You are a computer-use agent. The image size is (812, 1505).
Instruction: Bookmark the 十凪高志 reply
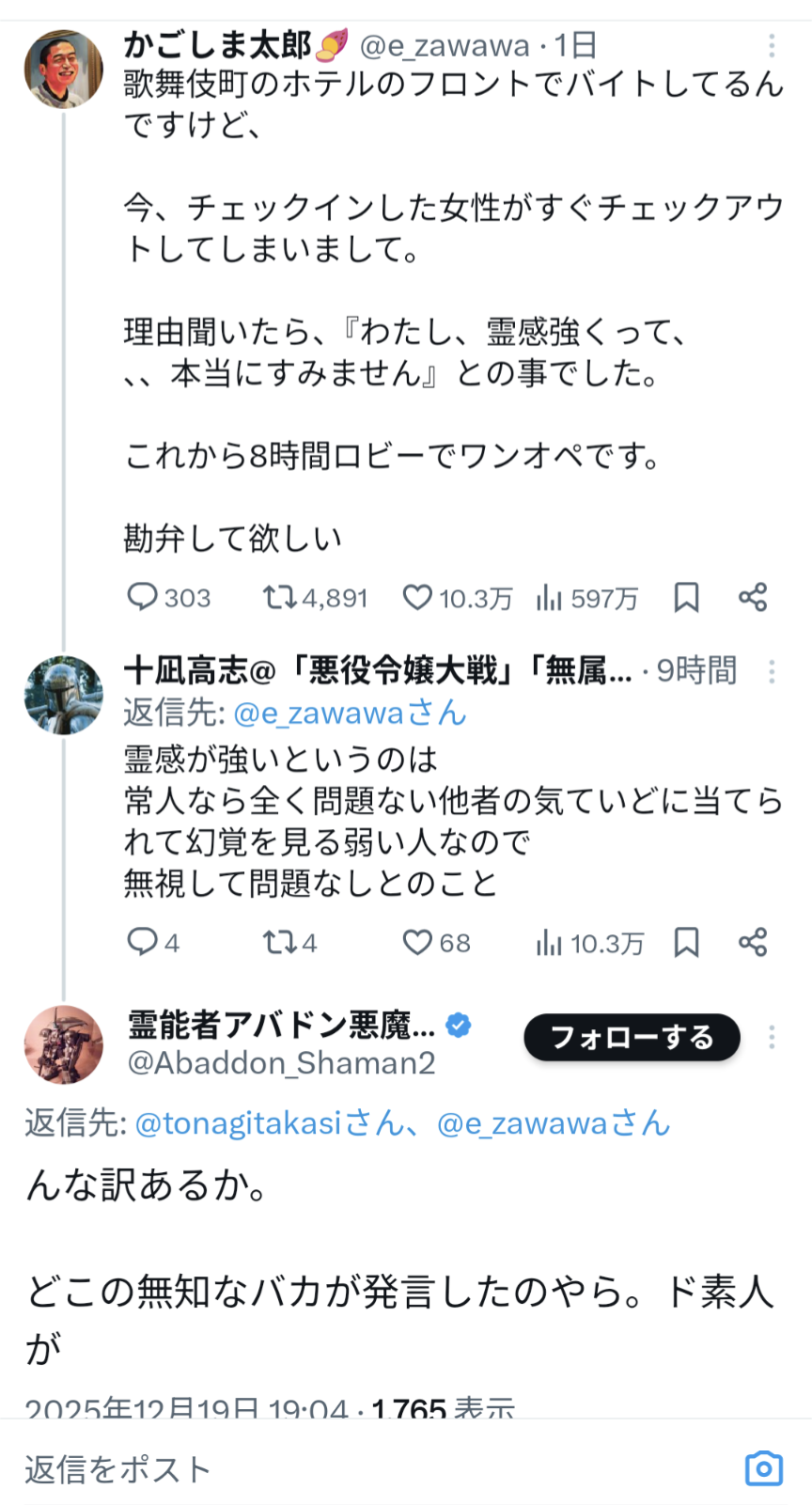686,942
